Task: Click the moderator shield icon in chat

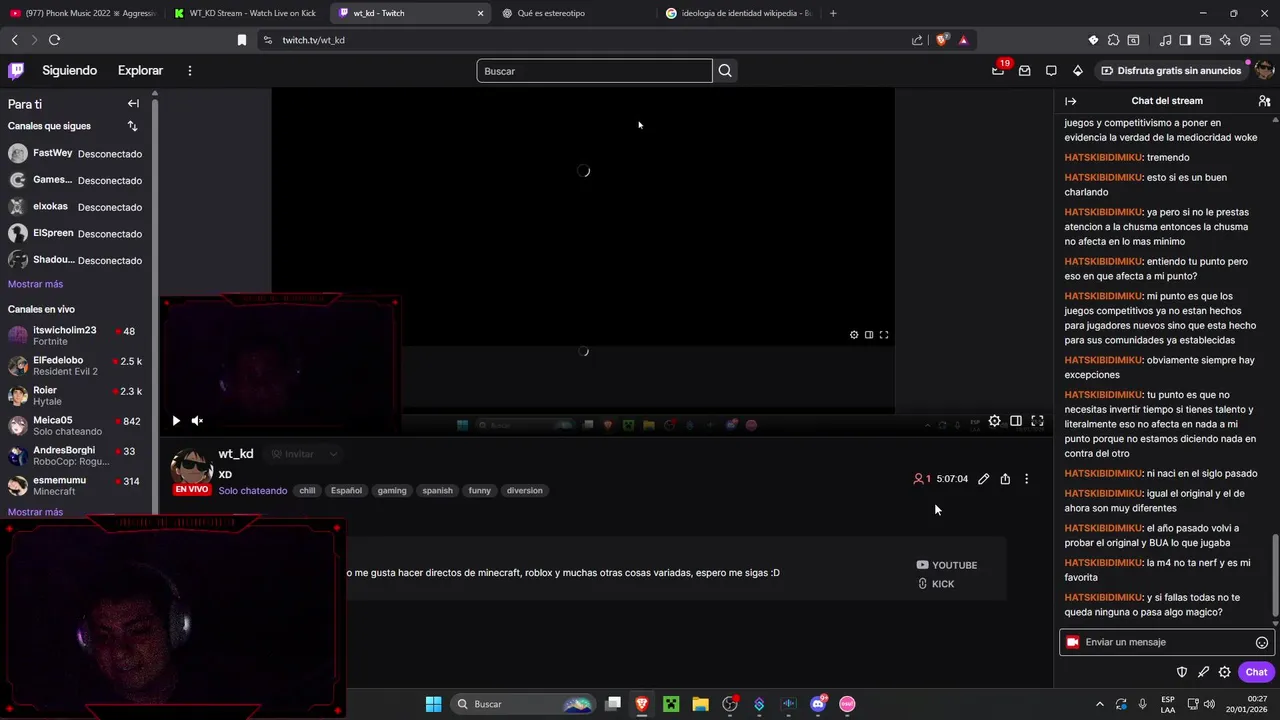Action: (1181, 672)
